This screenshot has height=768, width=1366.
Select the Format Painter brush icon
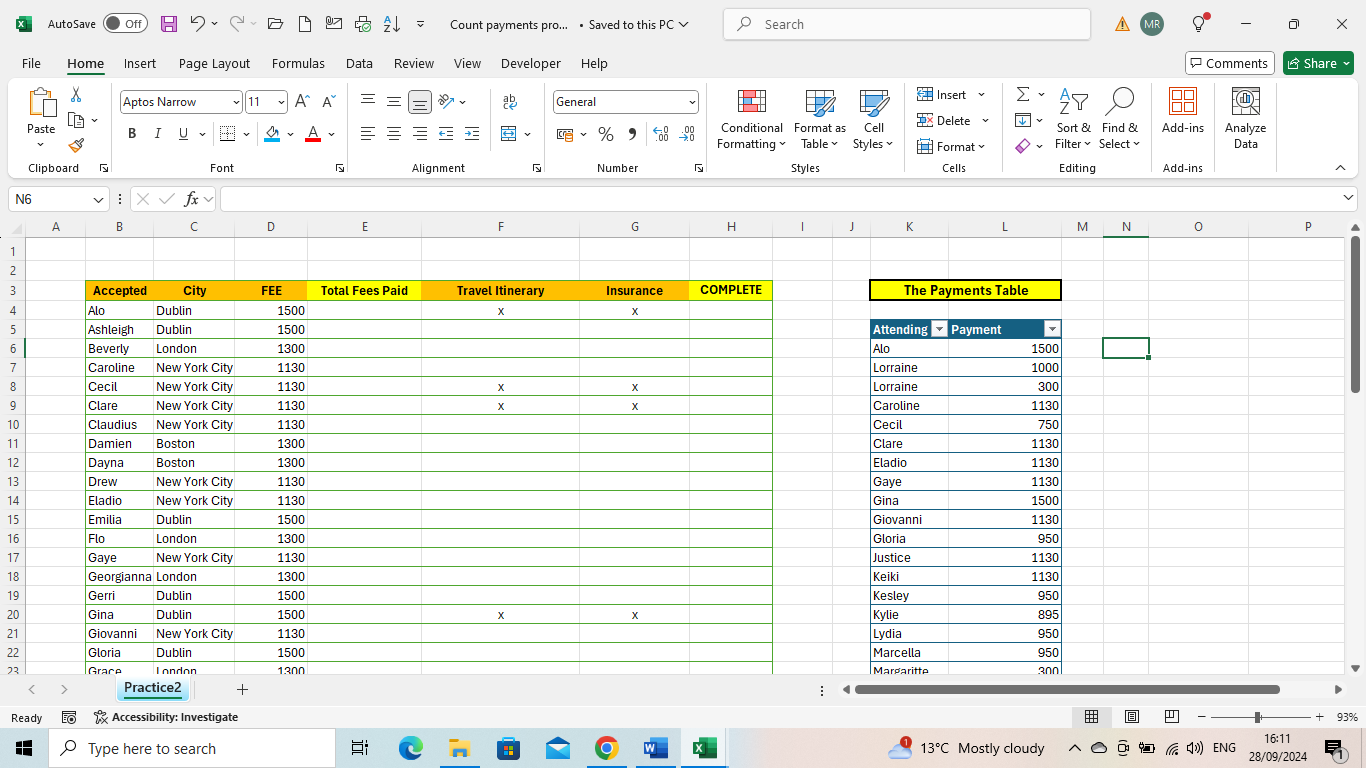coord(76,145)
